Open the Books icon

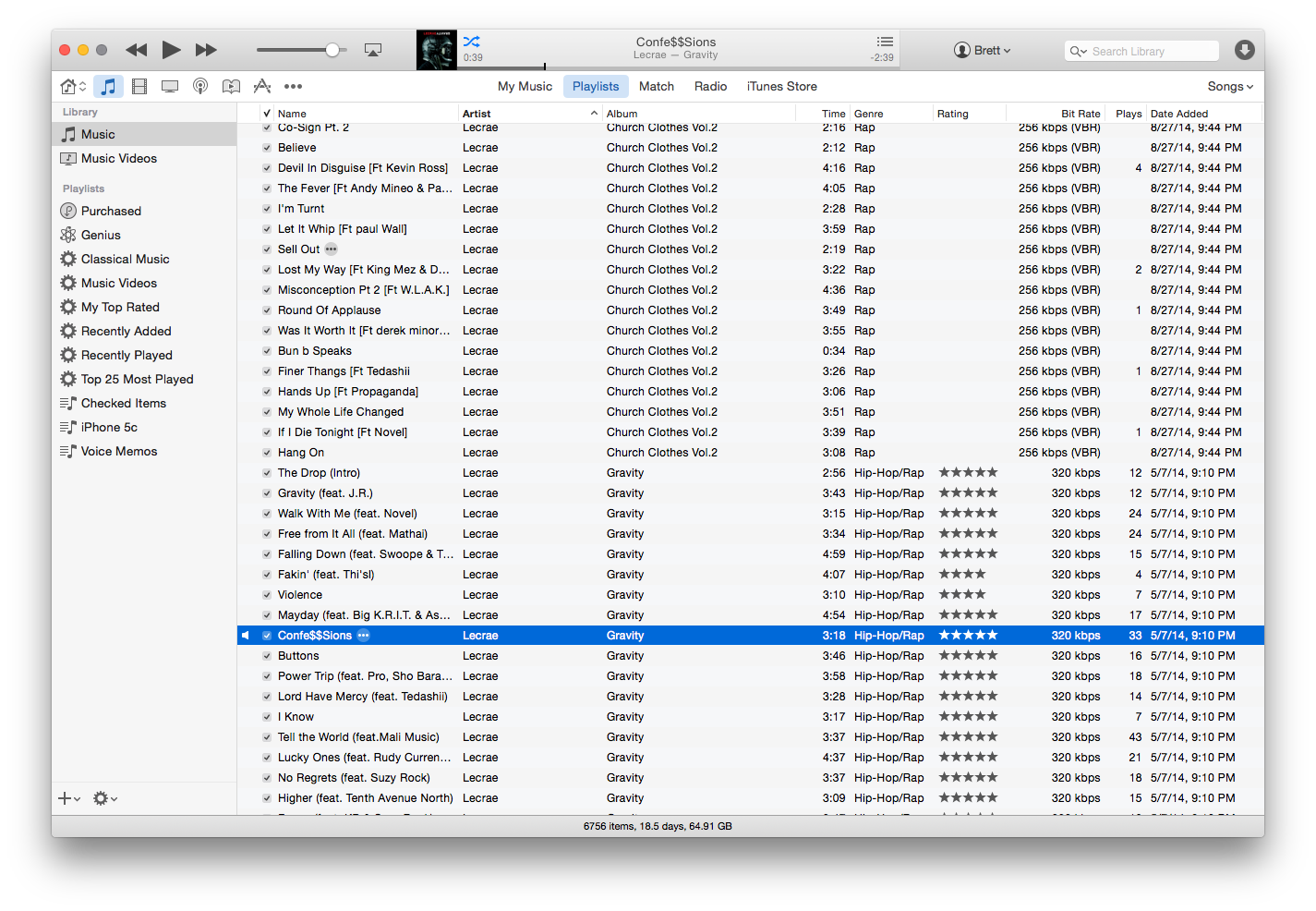pyautogui.click(x=231, y=86)
